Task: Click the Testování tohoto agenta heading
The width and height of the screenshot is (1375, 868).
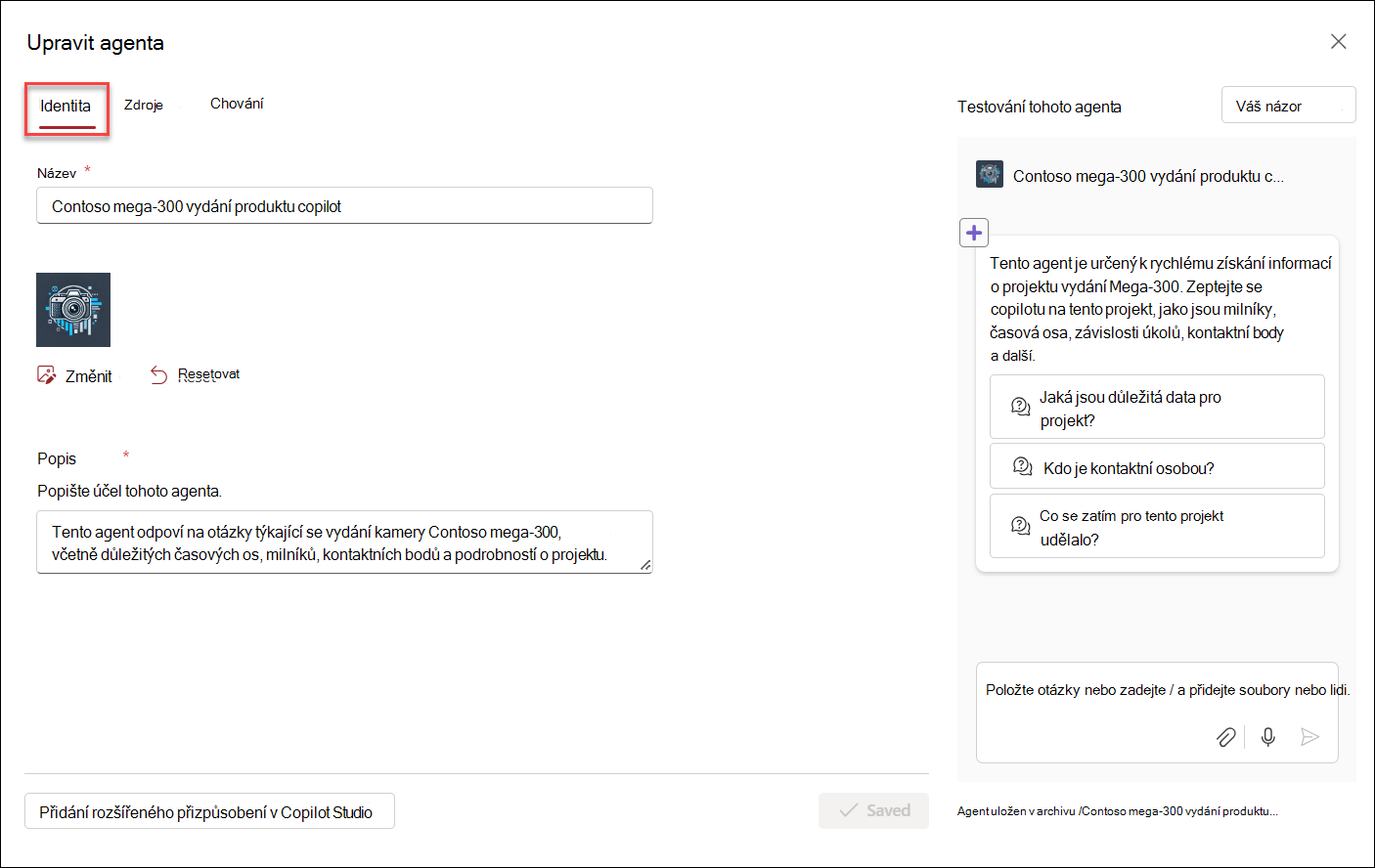Action: 1040,107
